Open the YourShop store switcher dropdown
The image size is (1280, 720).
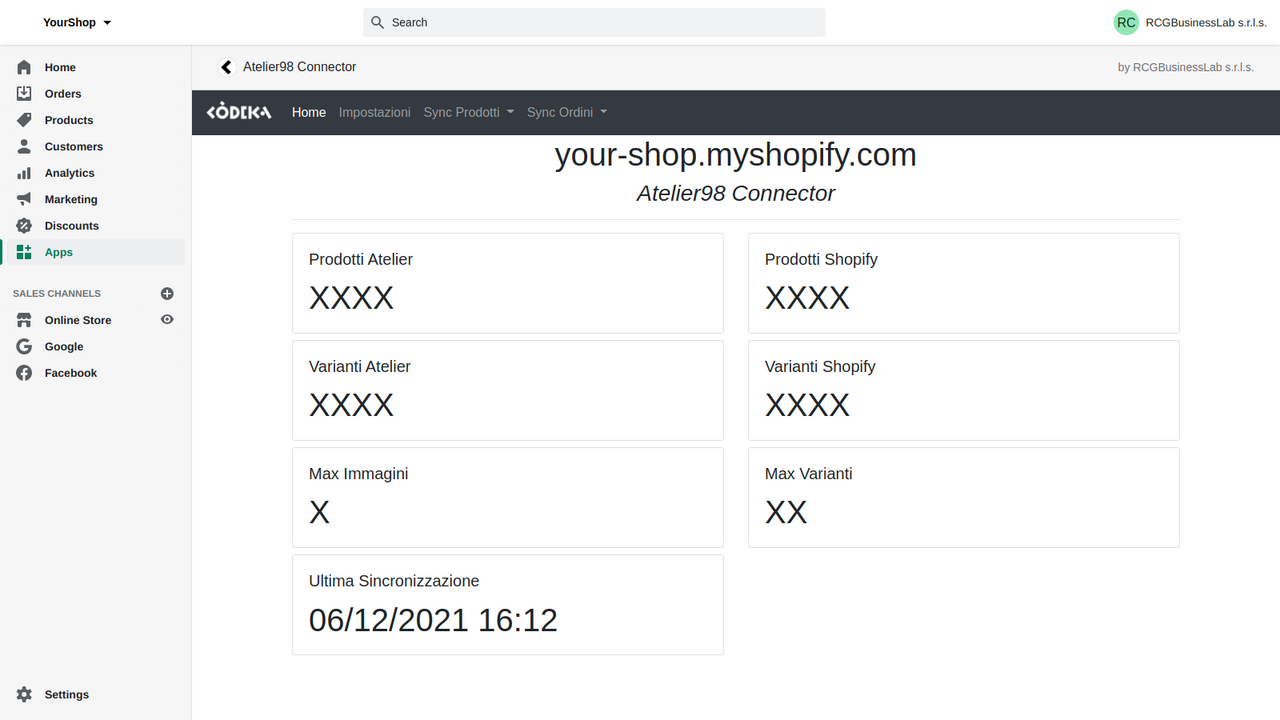coord(77,22)
